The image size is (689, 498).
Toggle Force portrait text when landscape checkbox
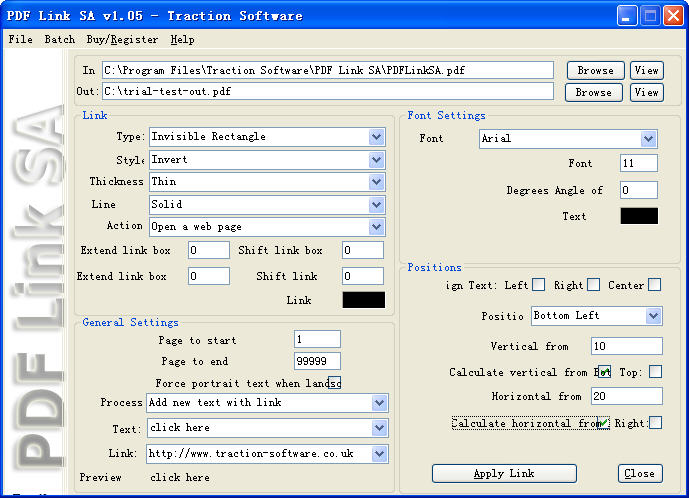335,383
